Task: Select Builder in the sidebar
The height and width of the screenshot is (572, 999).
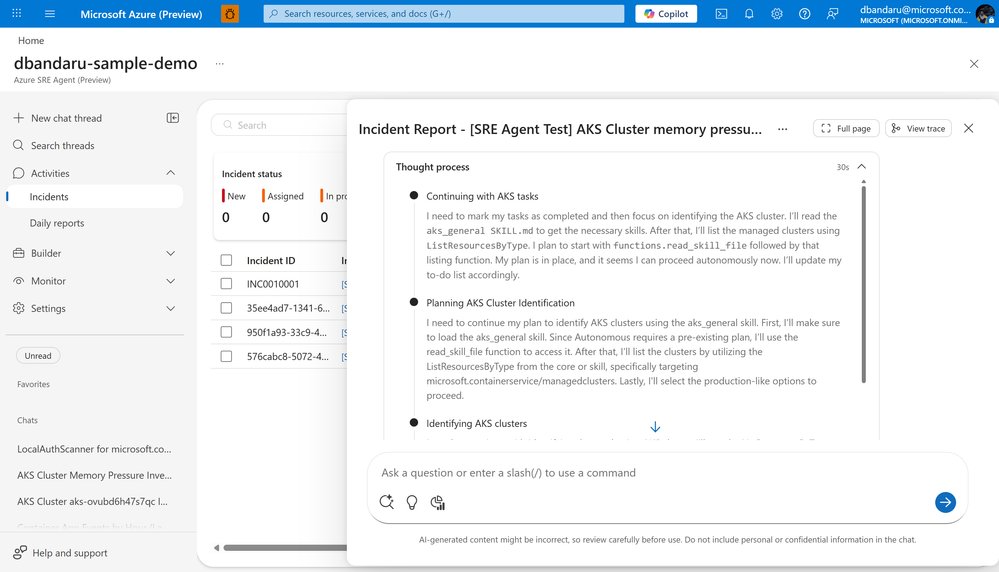Action: 46,253
